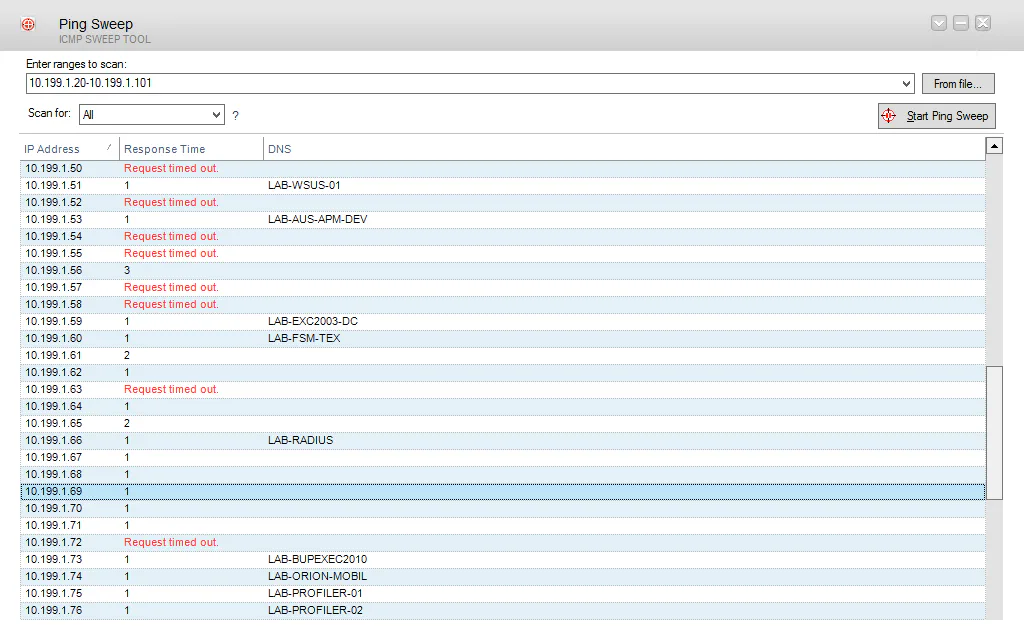Click Request timed out for 10.199.1.55
This screenshot has height=640, width=1024.
pos(171,253)
